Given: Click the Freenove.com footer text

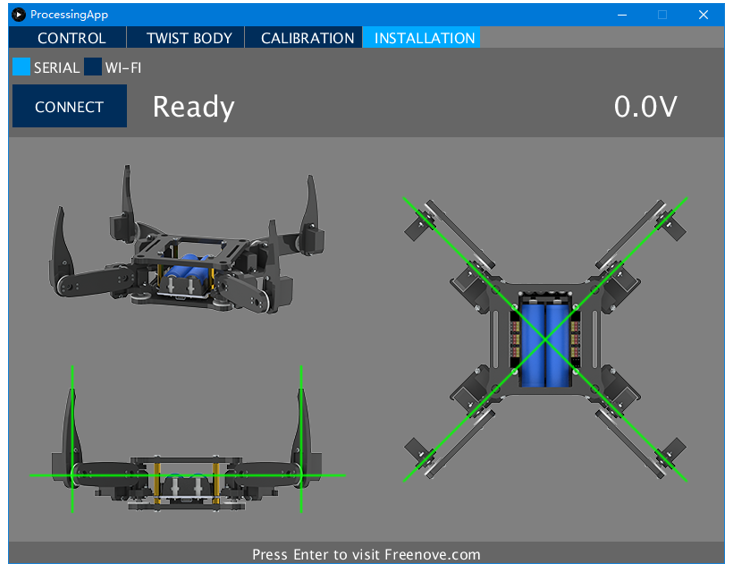Looking at the screenshot, I should [x=433, y=554].
